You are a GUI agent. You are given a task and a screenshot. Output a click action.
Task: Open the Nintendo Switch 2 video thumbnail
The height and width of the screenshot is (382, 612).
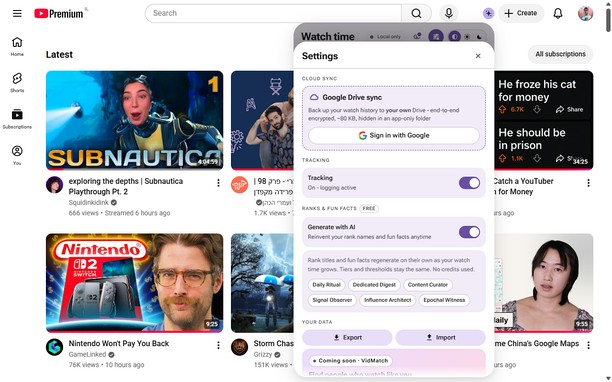point(135,283)
